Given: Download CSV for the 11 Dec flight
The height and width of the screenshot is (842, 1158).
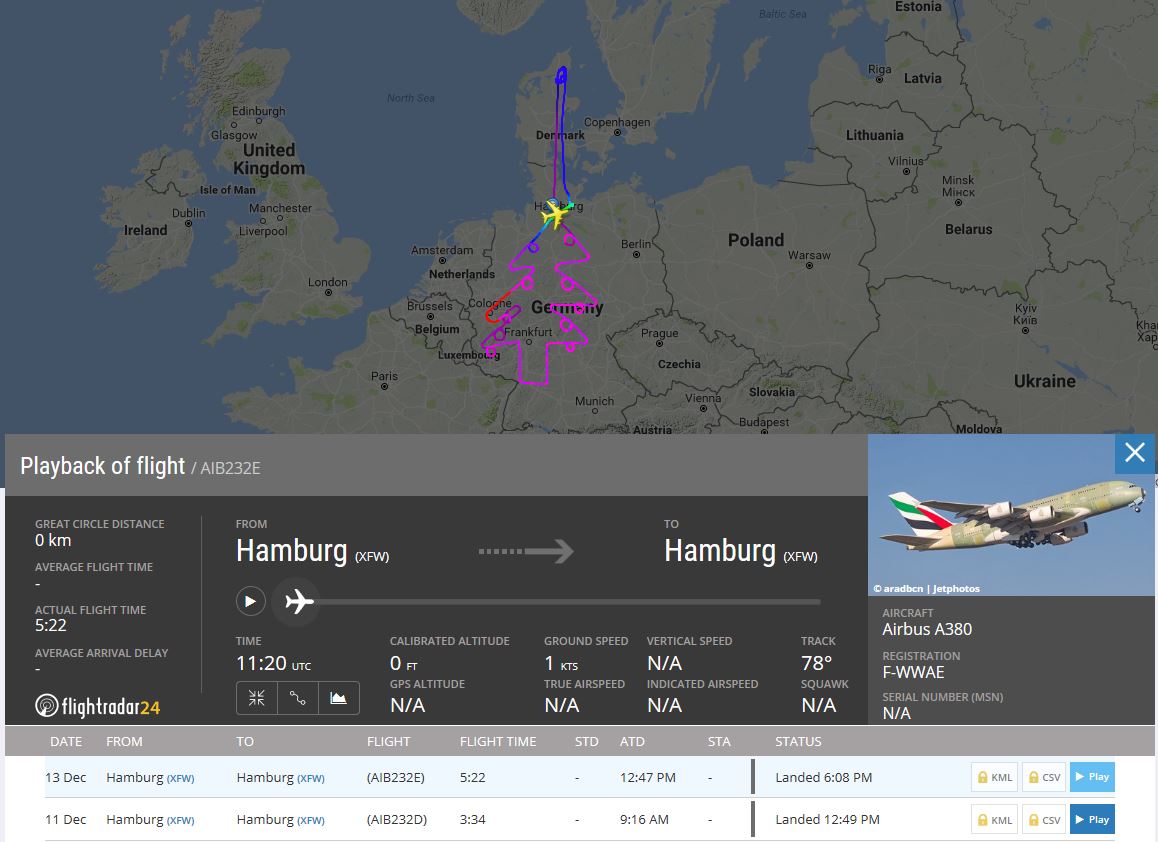Looking at the screenshot, I should tap(1044, 819).
